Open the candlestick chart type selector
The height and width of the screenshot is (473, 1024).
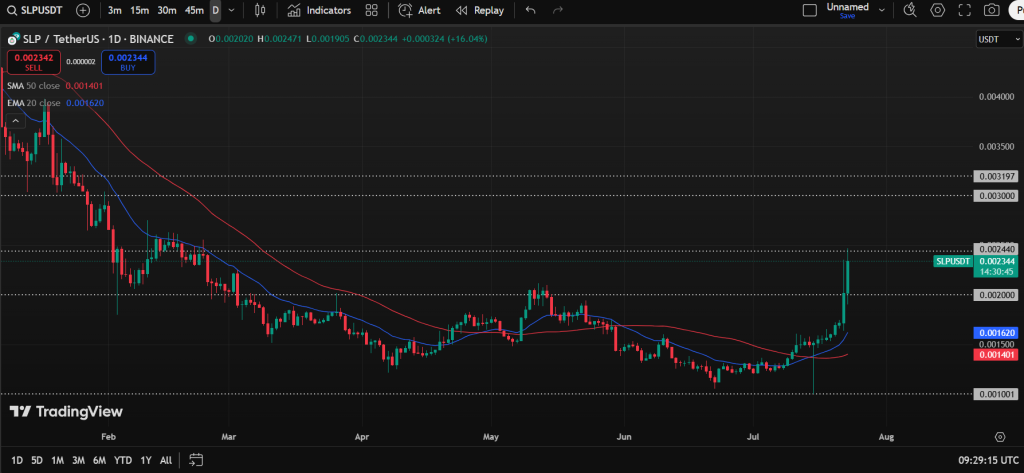[260, 10]
